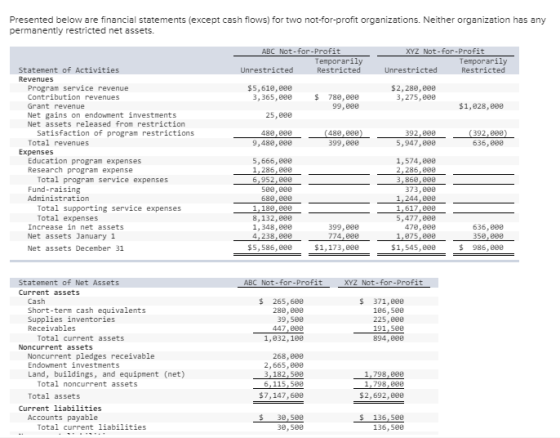Screen dimensions: 560x438
Task: Click the 'Total program service expenses' label
Action: [x=102, y=179]
